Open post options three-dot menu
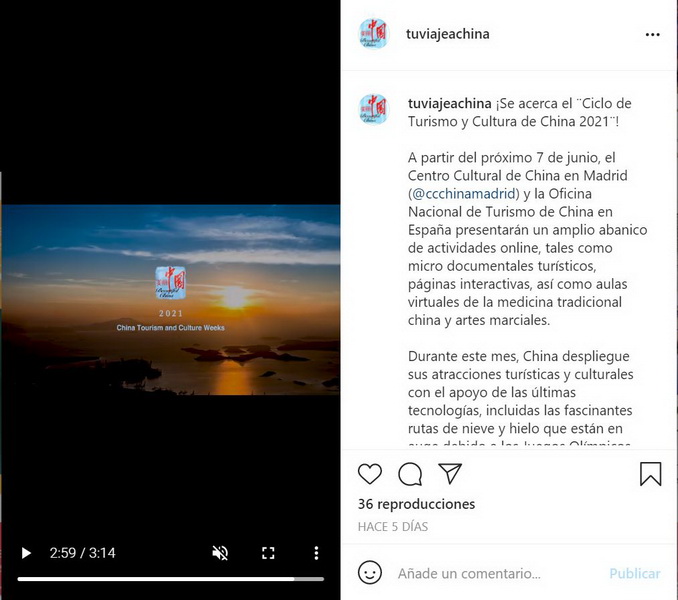The height and width of the screenshot is (600, 678). point(652,35)
